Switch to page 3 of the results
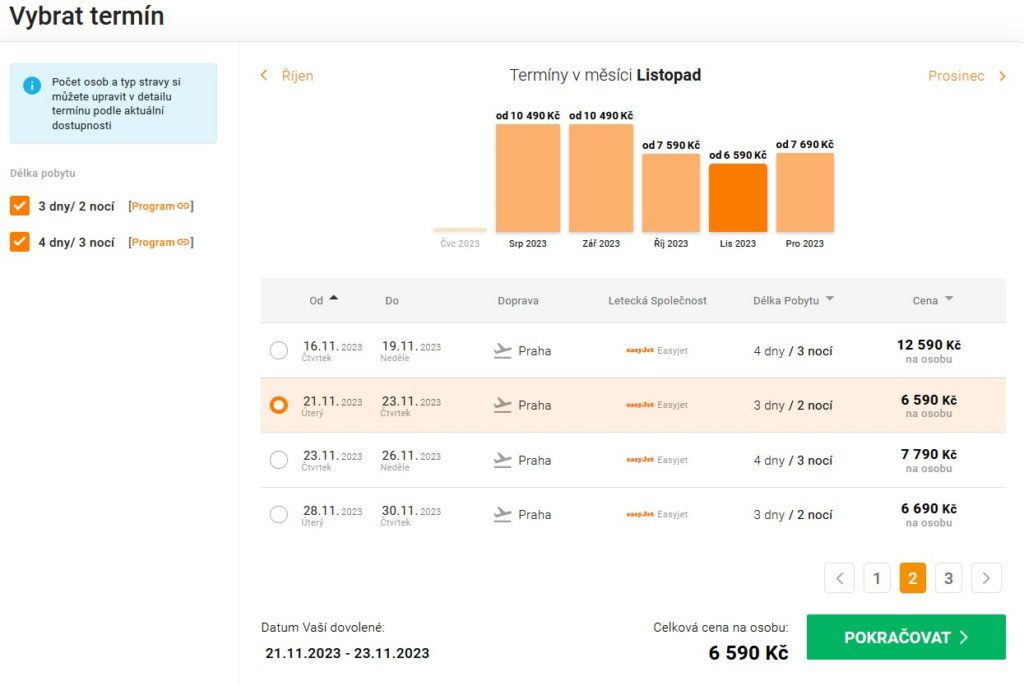Image resolution: width=1024 pixels, height=686 pixels. pyautogui.click(x=948, y=578)
